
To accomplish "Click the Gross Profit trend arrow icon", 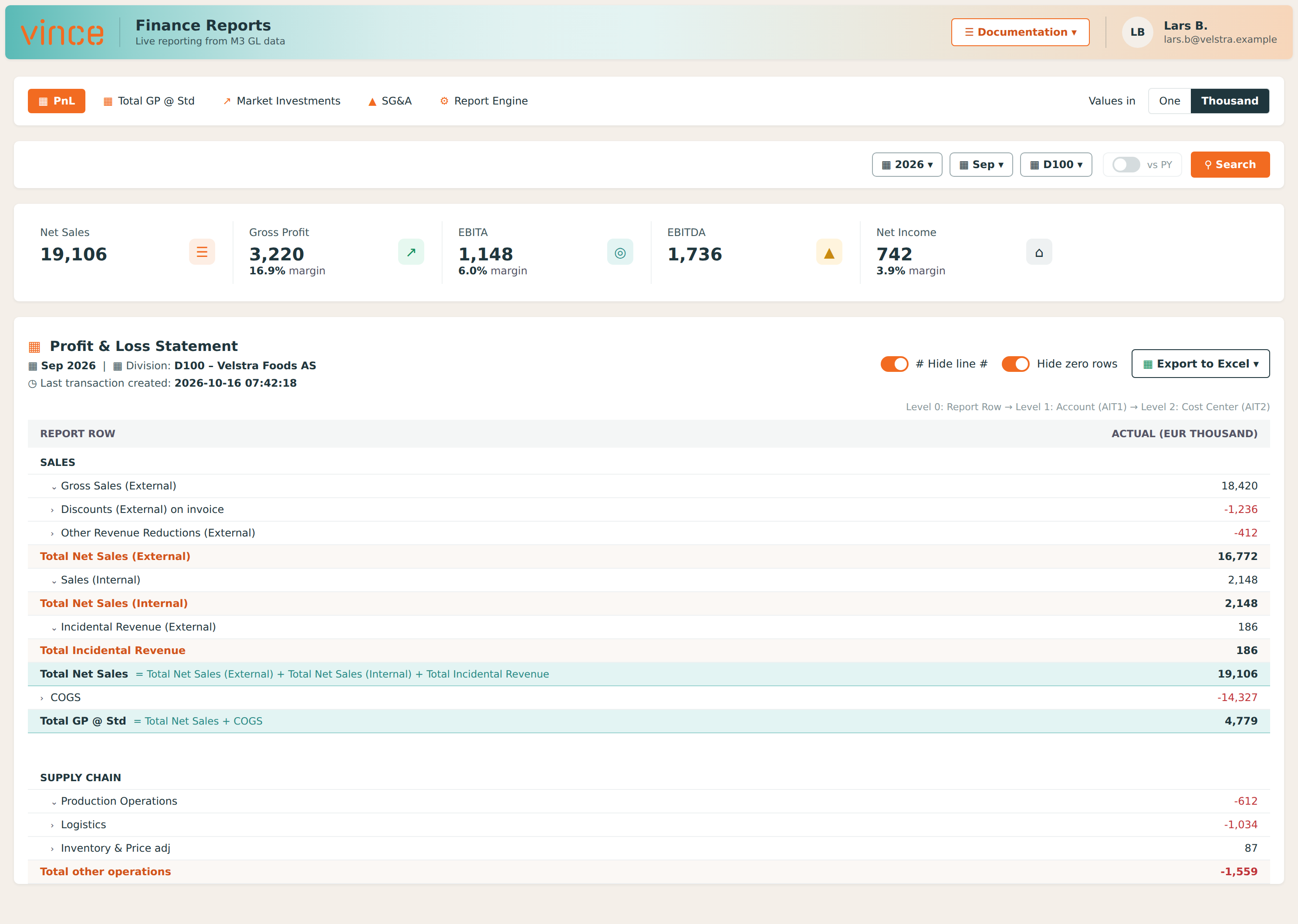I will (x=411, y=252).
